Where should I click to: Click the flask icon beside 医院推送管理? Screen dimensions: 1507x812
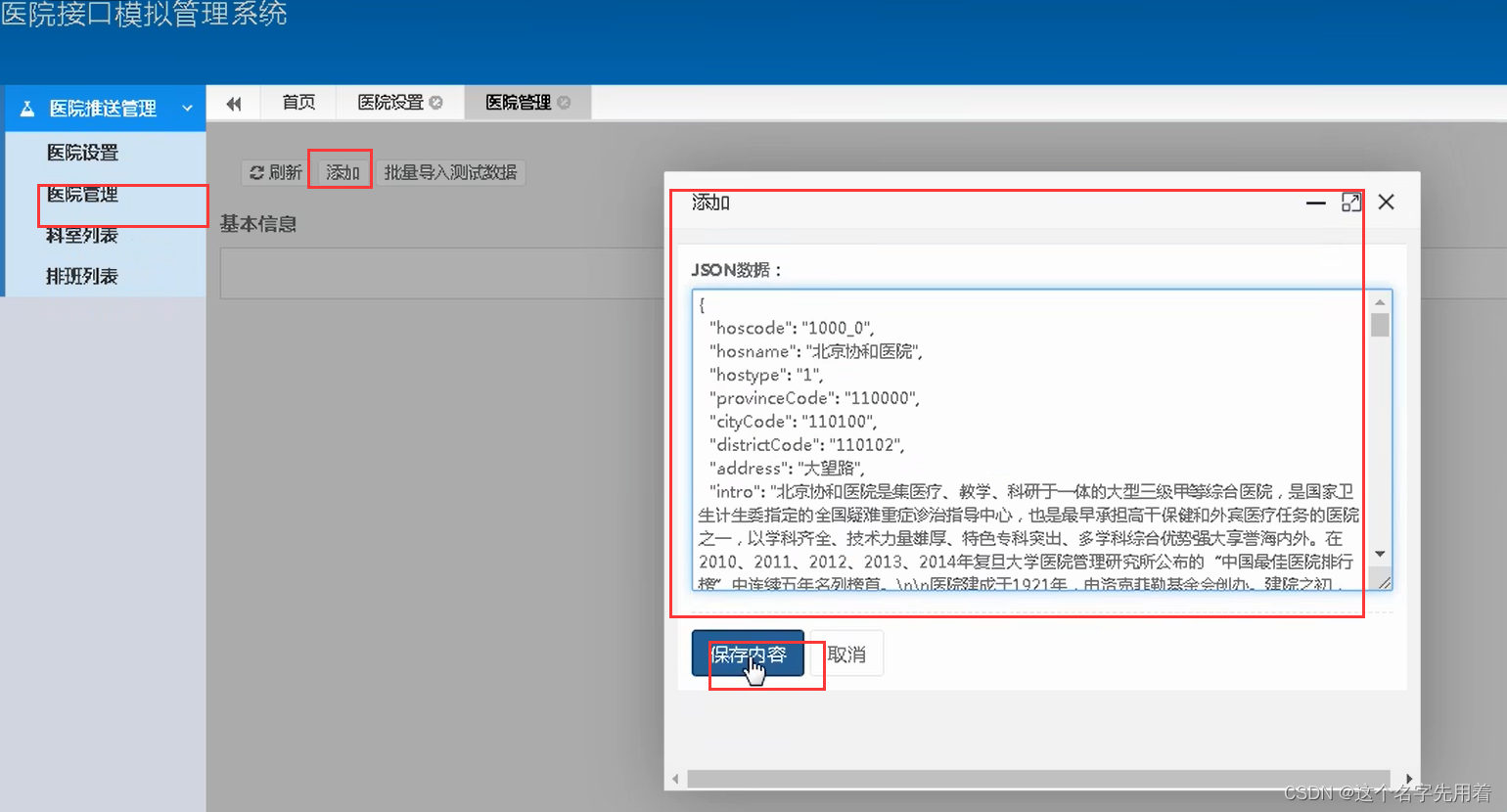(x=27, y=109)
